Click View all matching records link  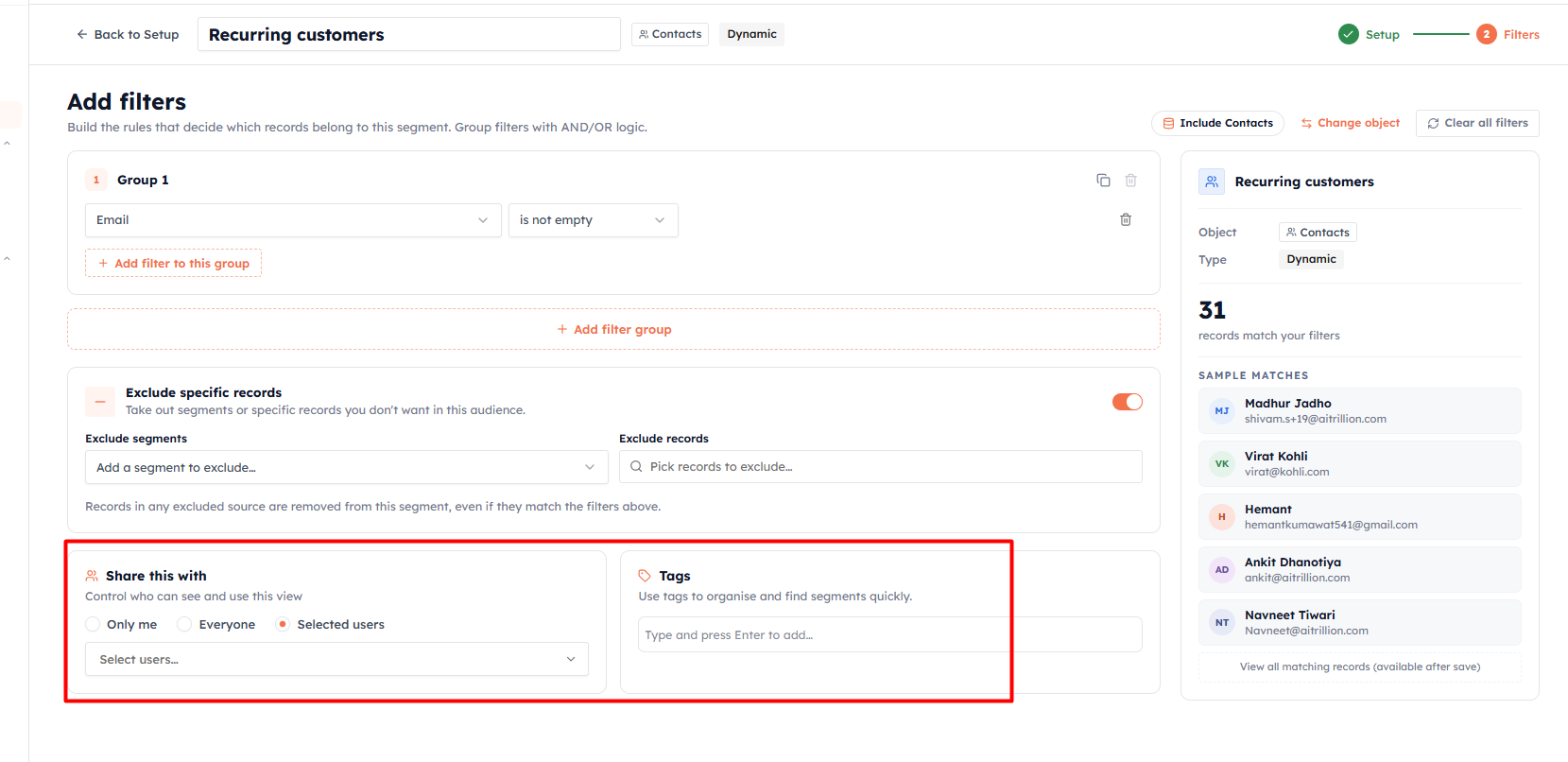click(1360, 667)
